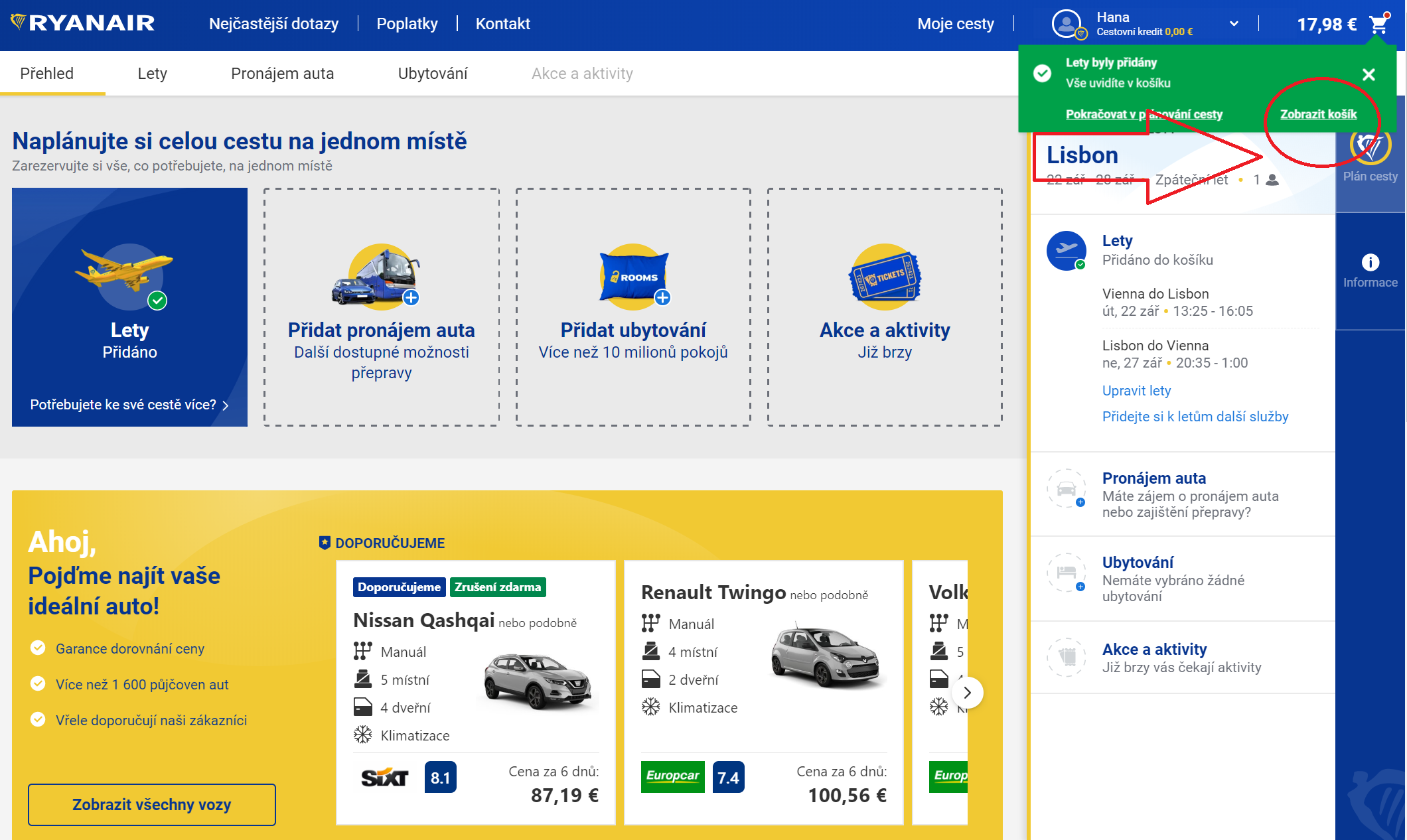1407x840 pixels.
Task: Click 'Přidejte si k letům další služby'
Action: 1195,417
